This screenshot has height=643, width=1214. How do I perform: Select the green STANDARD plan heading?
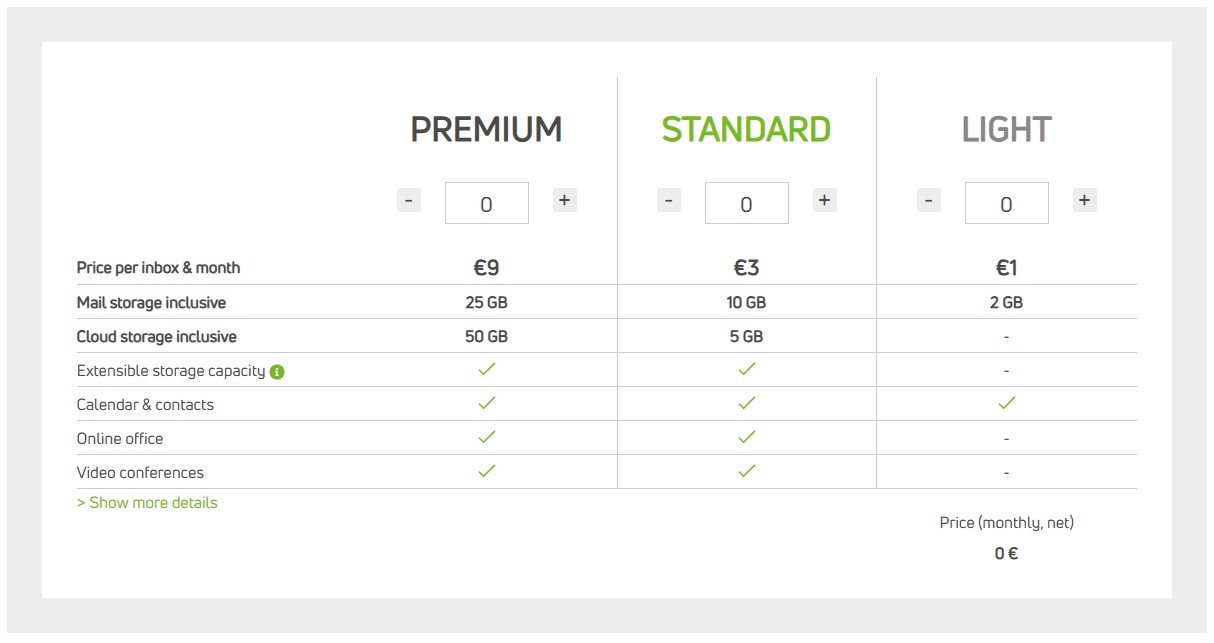746,130
